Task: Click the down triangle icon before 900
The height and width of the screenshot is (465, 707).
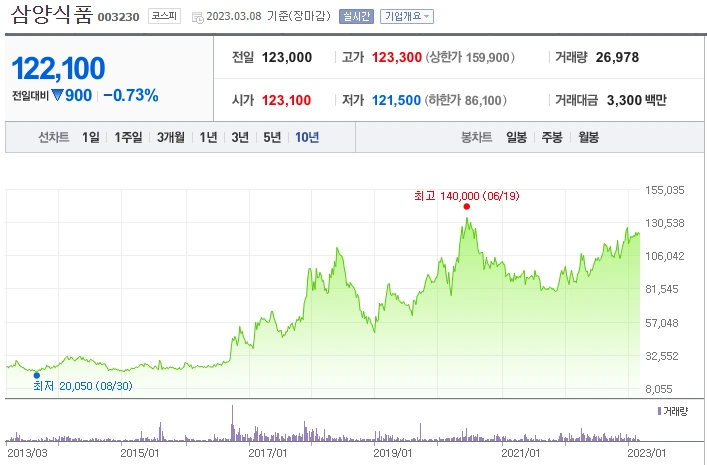Action: click(x=57, y=95)
